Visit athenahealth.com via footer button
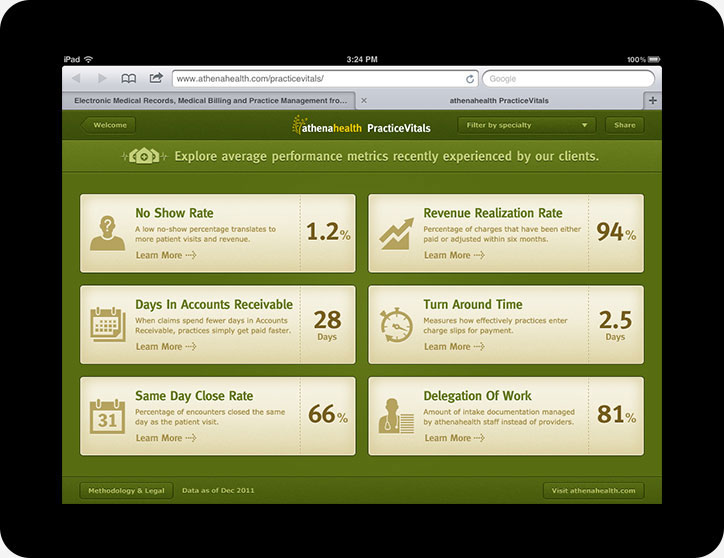Image resolution: width=724 pixels, height=558 pixels. point(593,491)
